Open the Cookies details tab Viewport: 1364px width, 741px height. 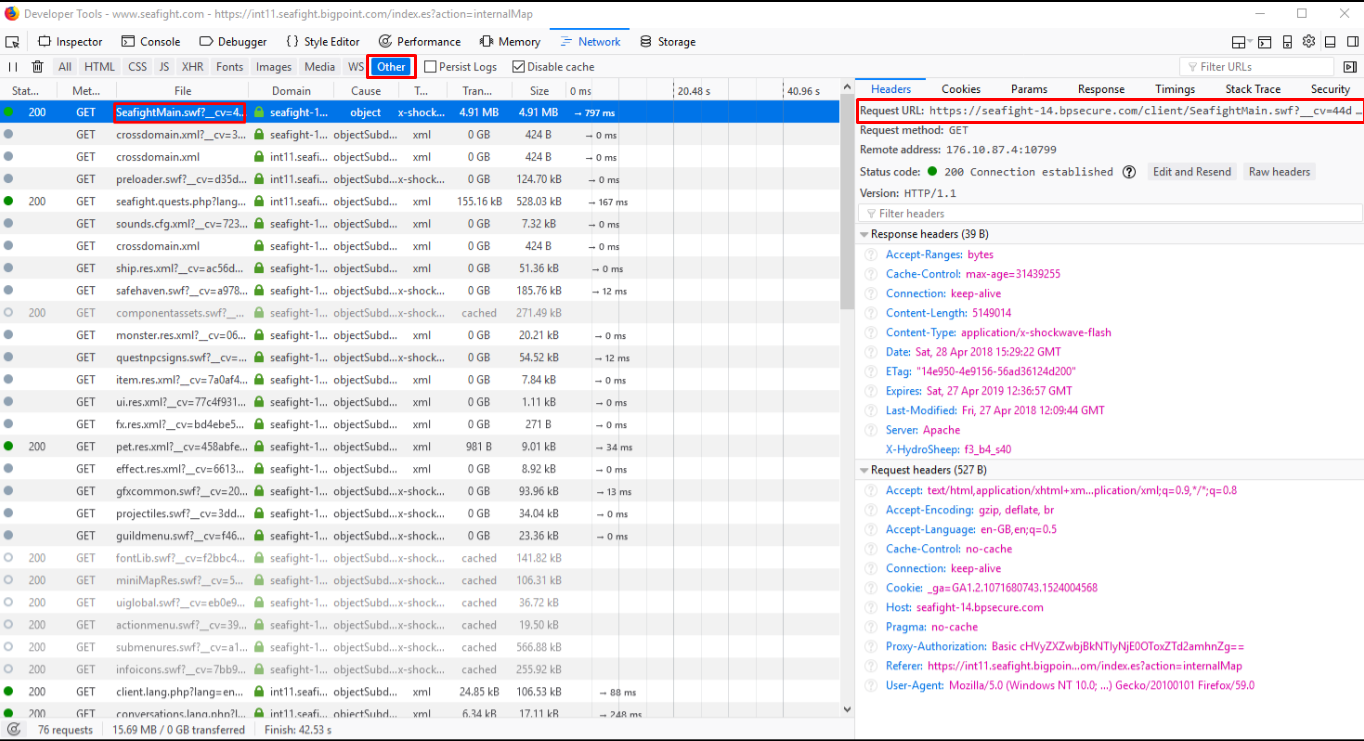(x=961, y=89)
